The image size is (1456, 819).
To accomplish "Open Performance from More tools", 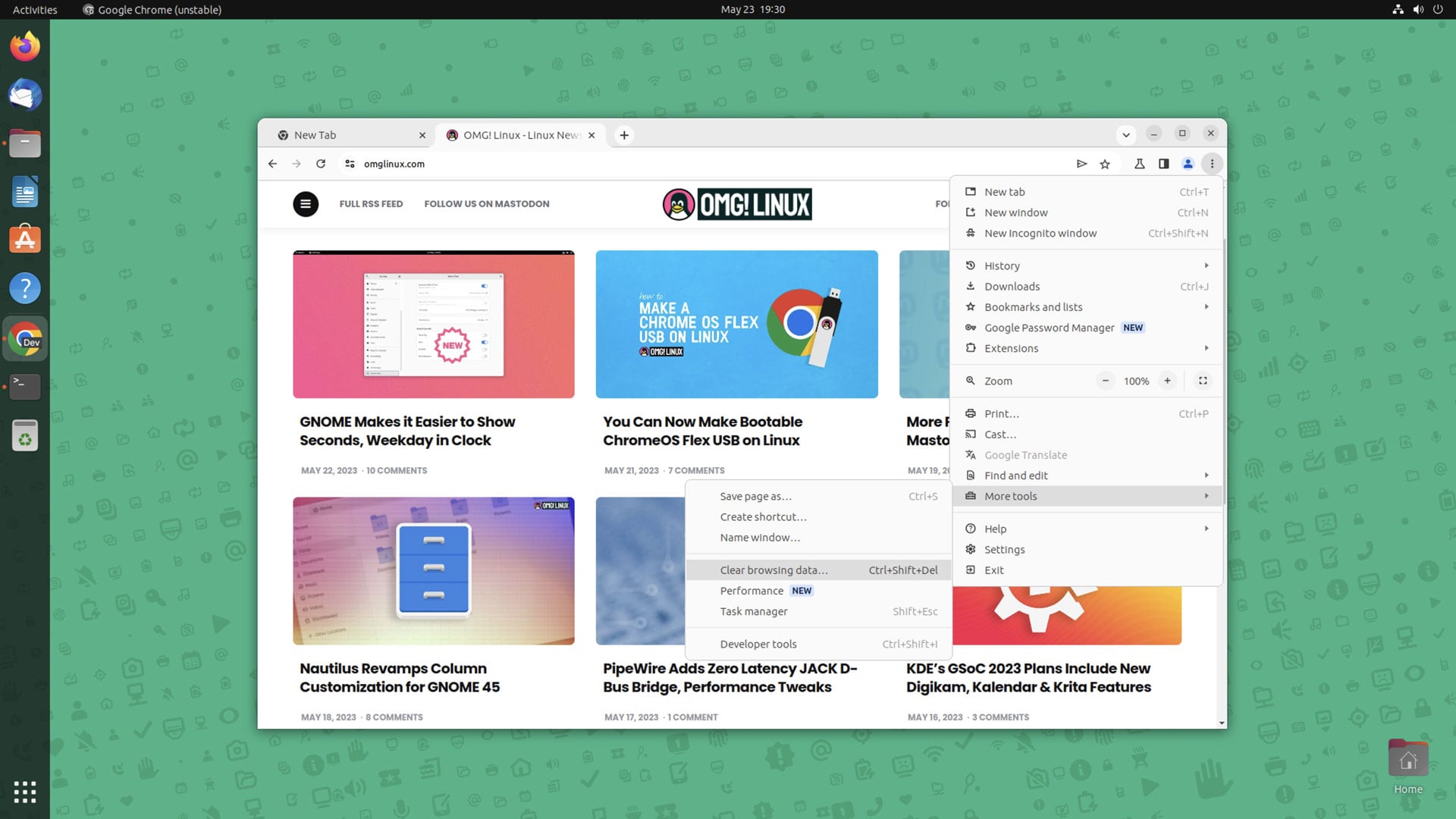I will click(x=818, y=591).
